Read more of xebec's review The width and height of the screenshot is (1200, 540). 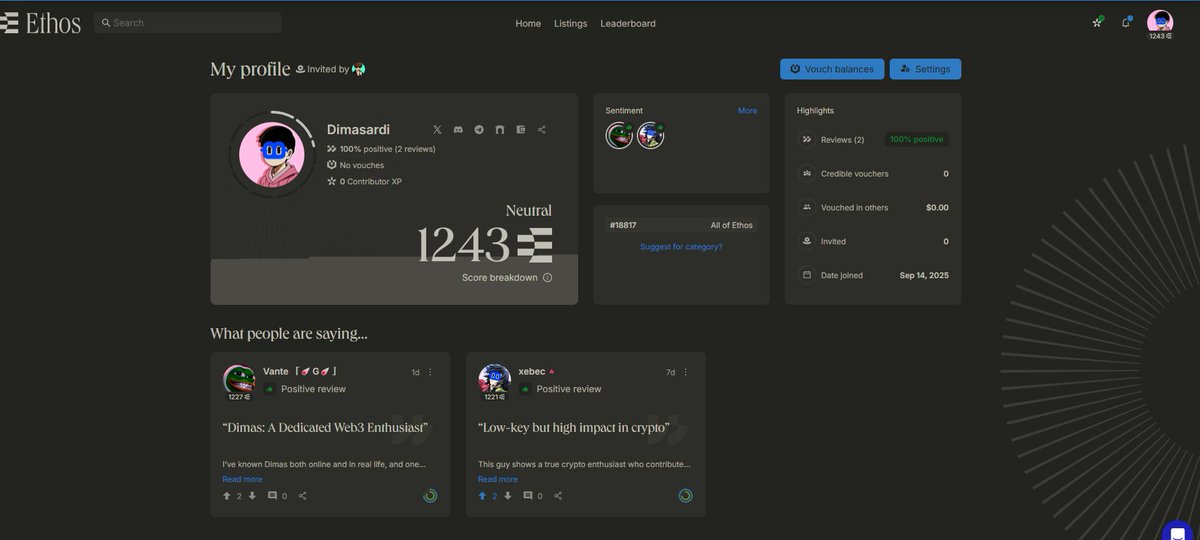click(x=498, y=479)
